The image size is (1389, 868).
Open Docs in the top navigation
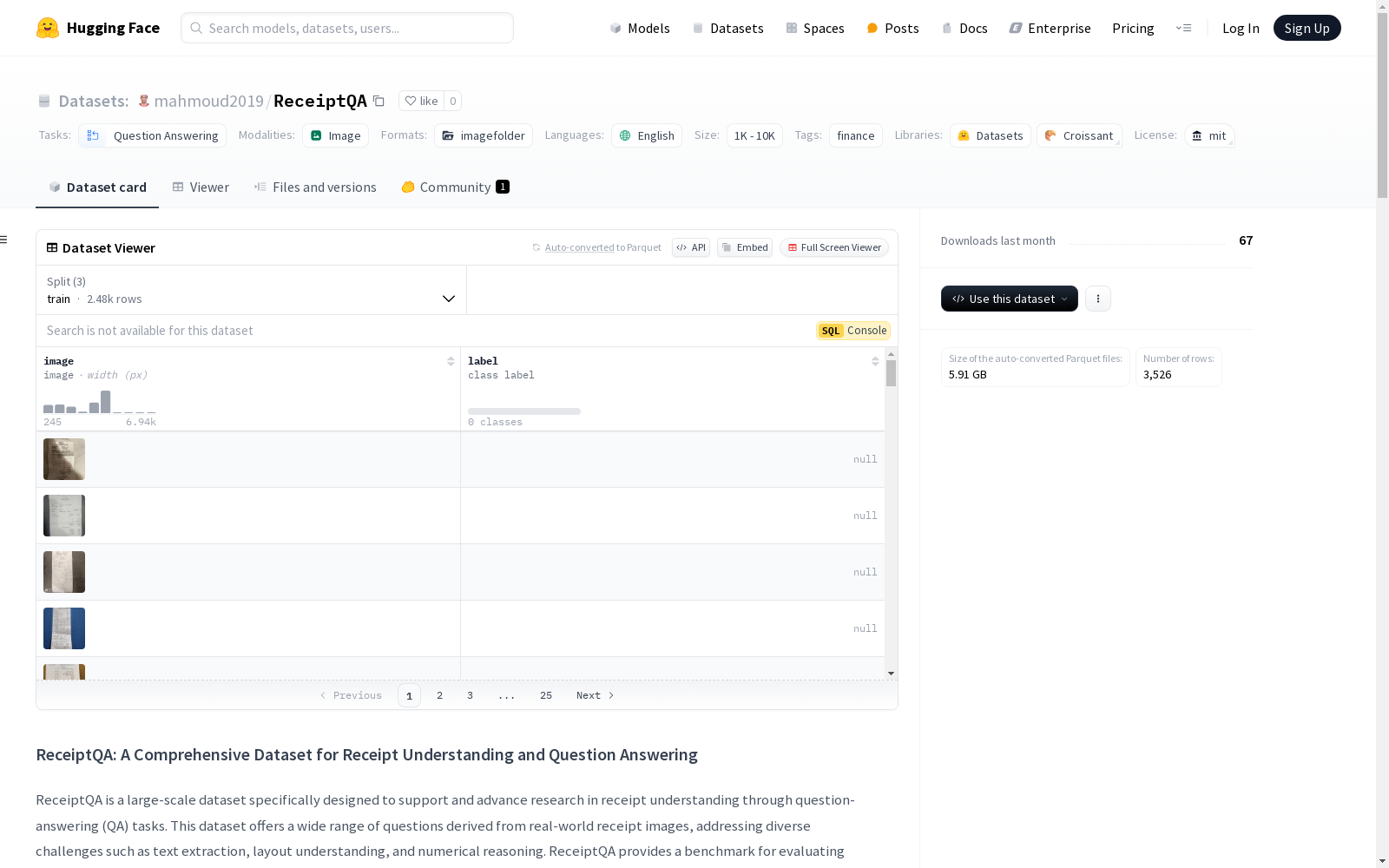pos(964,28)
